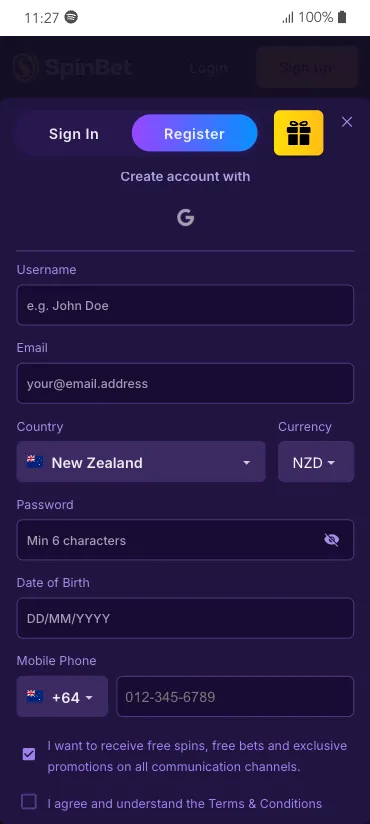
Task: Check the Terms & Conditions agreement box
Action: click(x=29, y=801)
